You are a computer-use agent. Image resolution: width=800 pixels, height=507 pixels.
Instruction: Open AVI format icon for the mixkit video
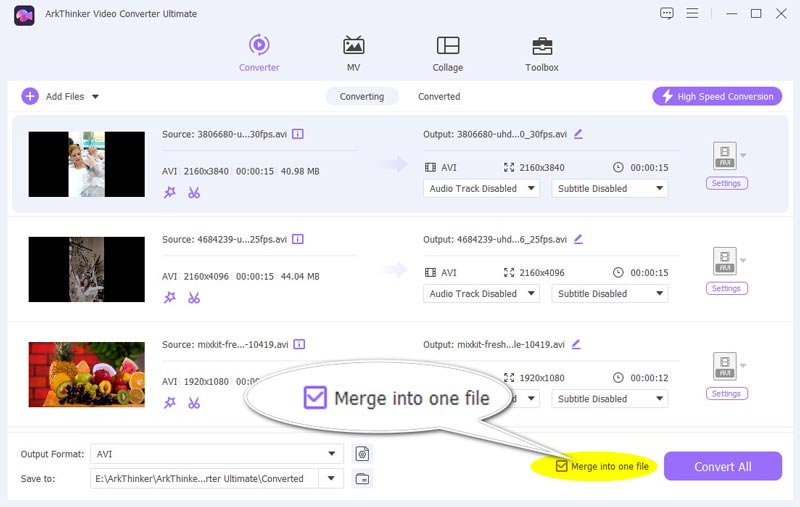(724, 366)
